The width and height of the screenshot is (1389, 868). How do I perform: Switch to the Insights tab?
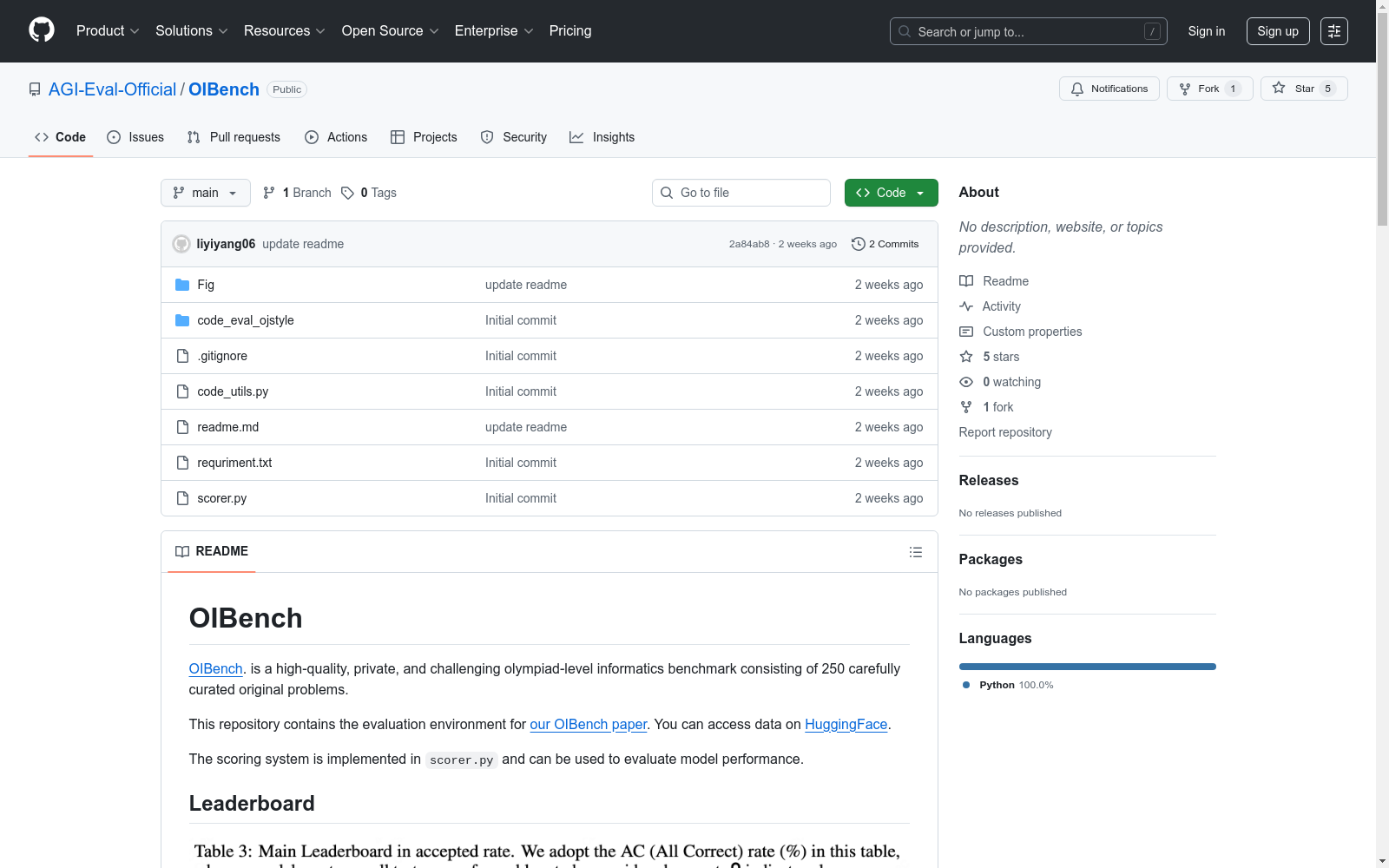pos(602,137)
